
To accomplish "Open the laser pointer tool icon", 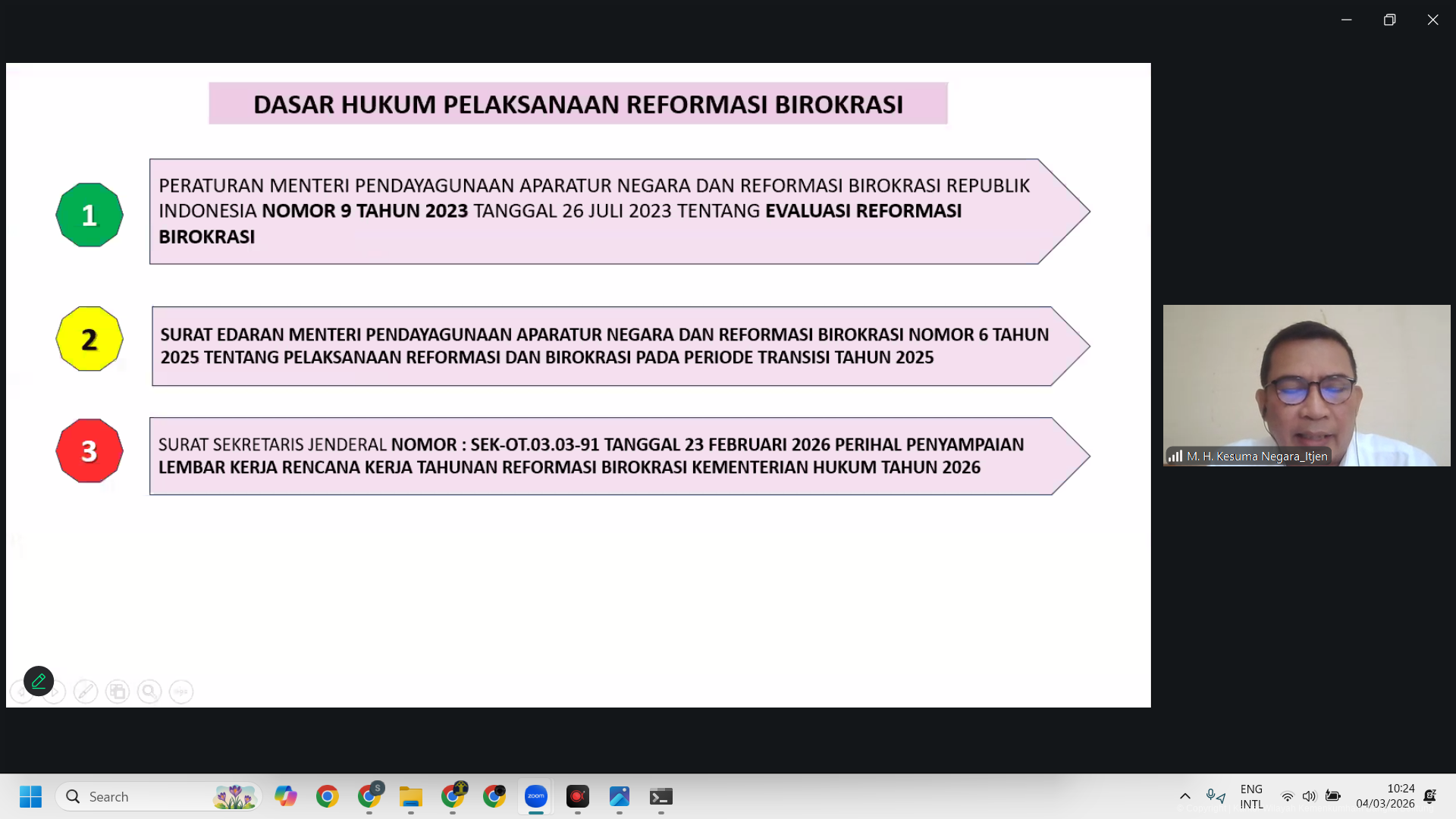I will click(86, 692).
